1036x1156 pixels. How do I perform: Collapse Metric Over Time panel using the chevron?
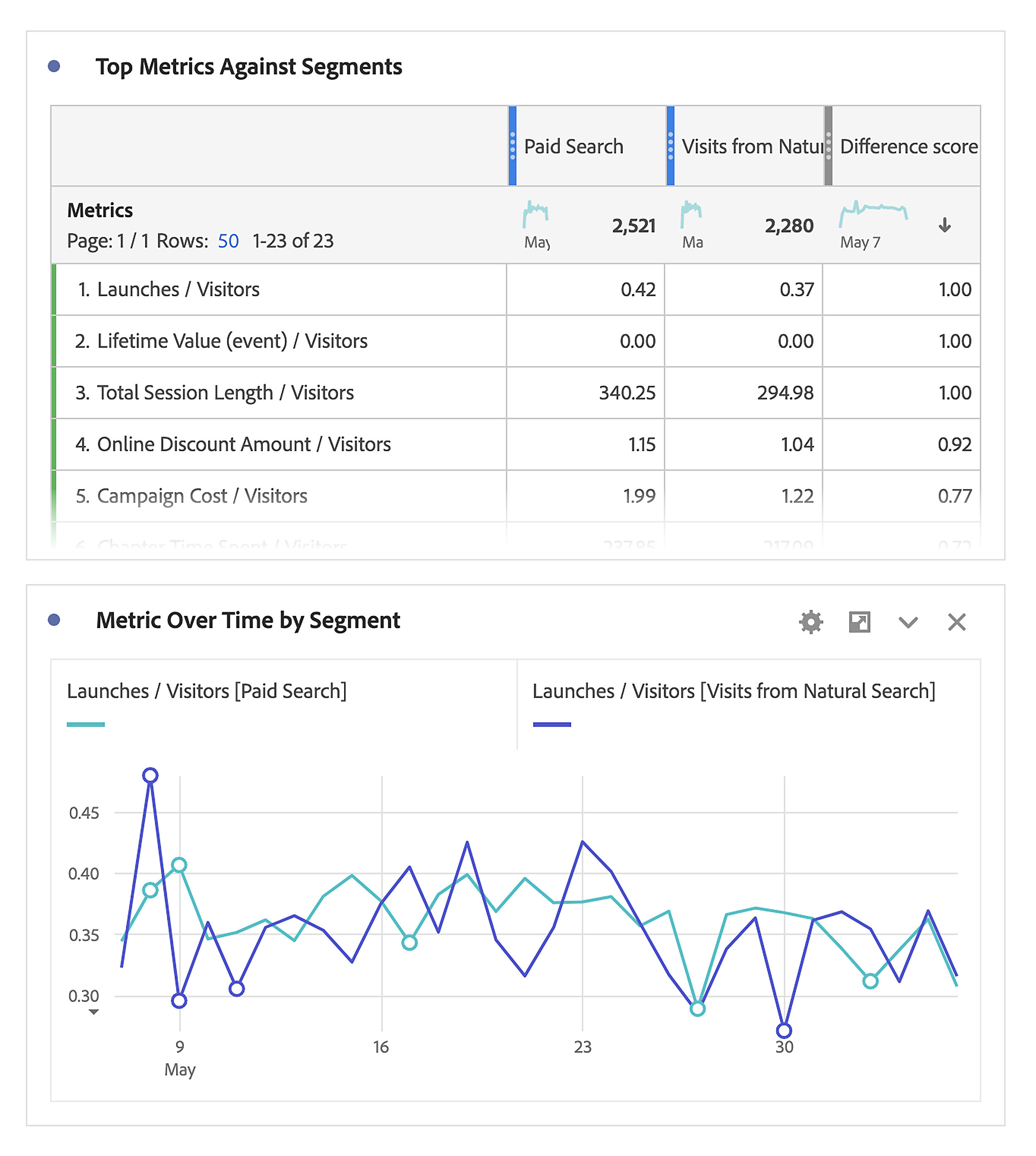pyautogui.click(x=908, y=622)
